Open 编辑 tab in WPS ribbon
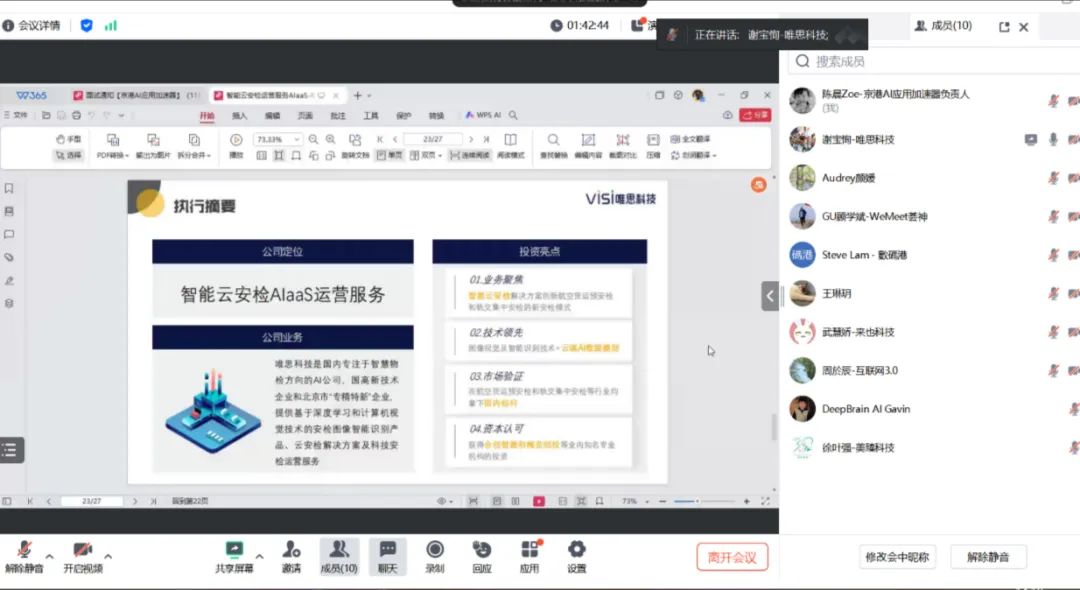 [x=272, y=116]
